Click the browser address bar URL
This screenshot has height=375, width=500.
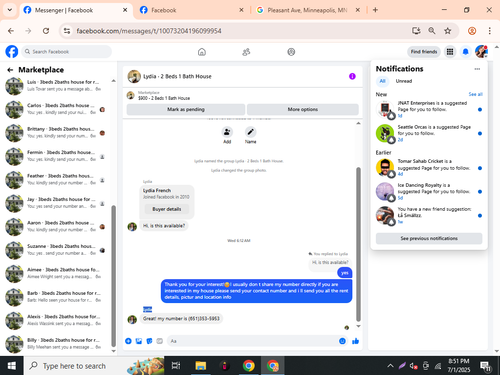coord(149,31)
